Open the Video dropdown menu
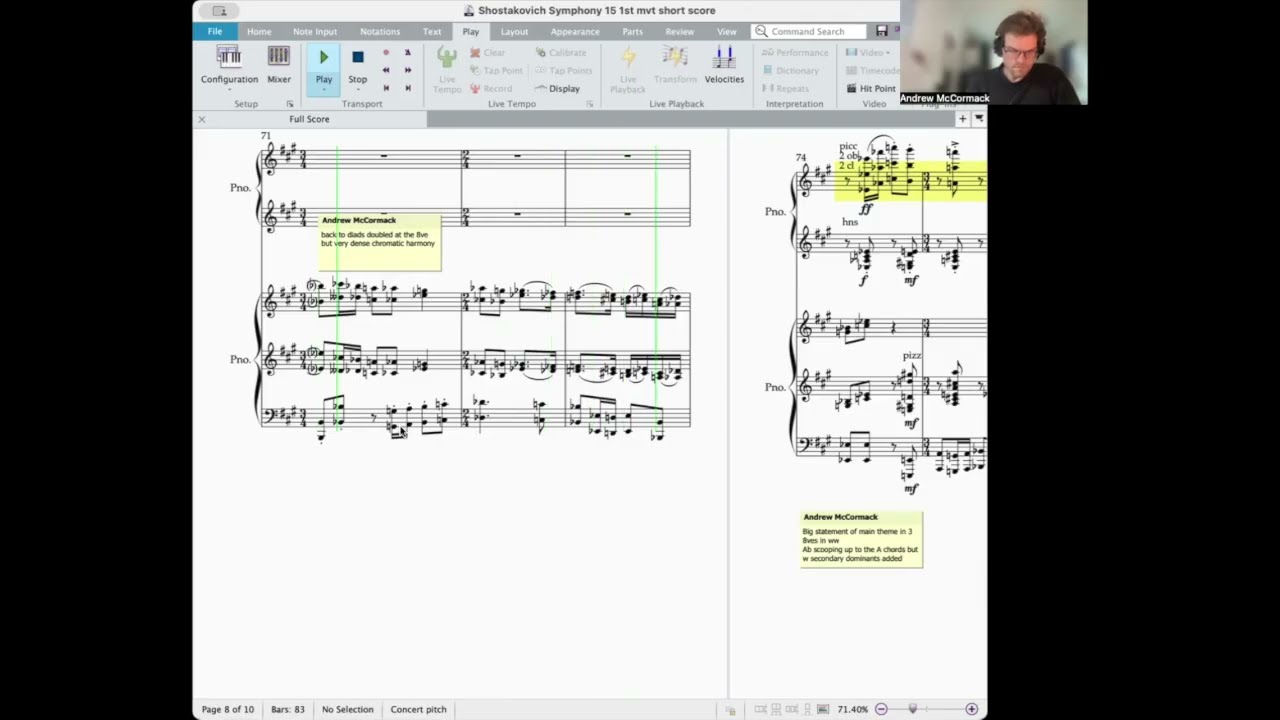This screenshot has width=1280, height=720. pos(866,52)
